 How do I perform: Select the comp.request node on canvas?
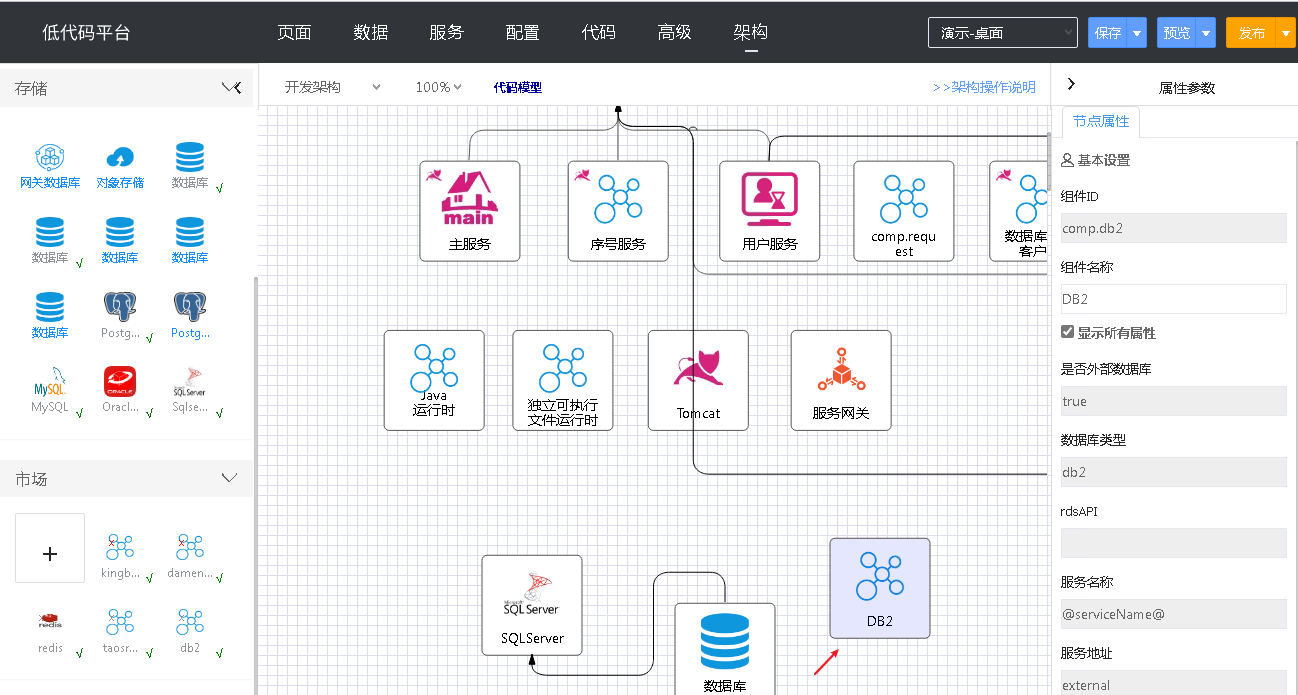tap(904, 211)
